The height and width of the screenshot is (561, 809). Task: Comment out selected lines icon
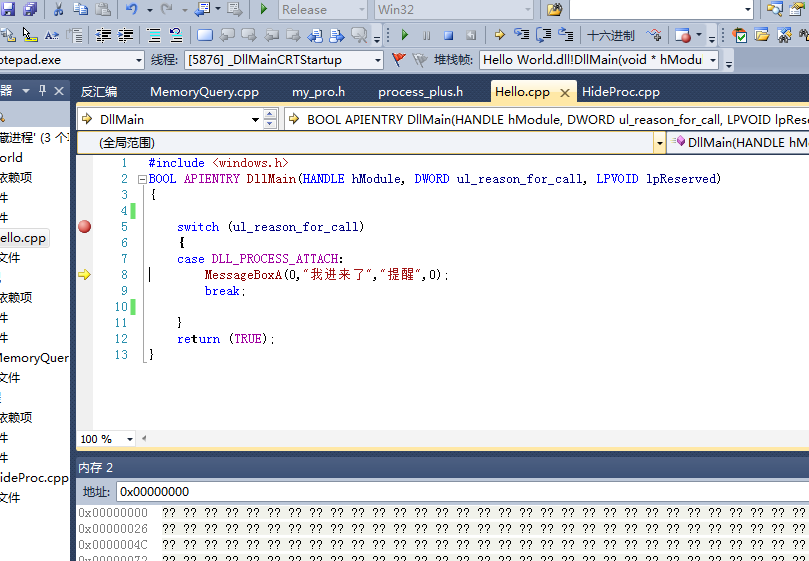(154, 35)
